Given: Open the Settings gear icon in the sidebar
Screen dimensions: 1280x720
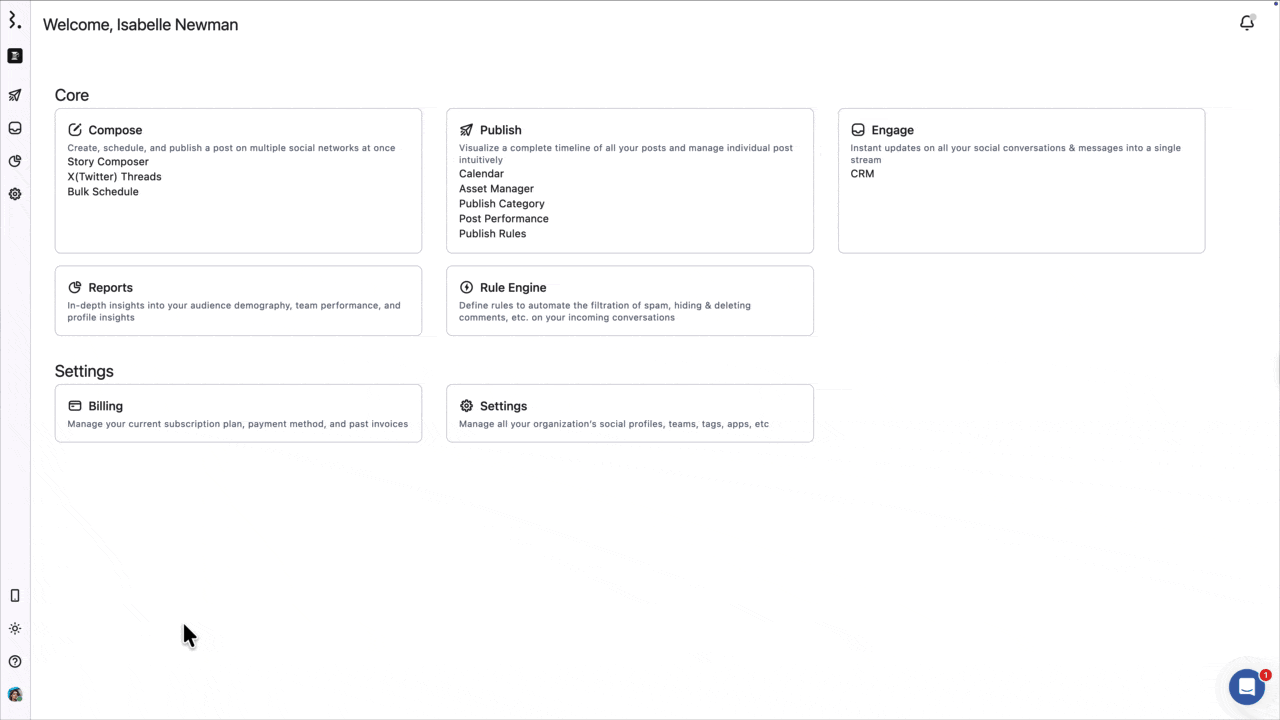Looking at the screenshot, I should (x=15, y=193).
